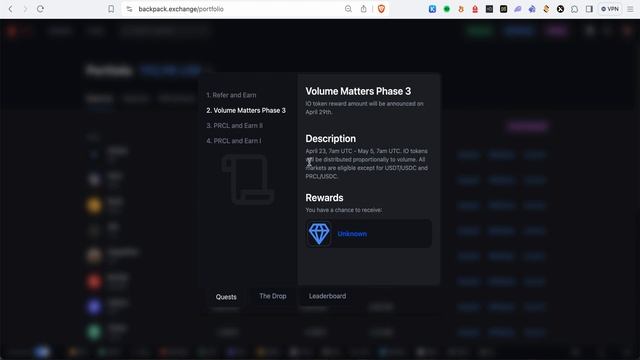This screenshot has width=640, height=360.
Task: Open site settings icon left of the URL
Action: pyautogui.click(x=129, y=9)
